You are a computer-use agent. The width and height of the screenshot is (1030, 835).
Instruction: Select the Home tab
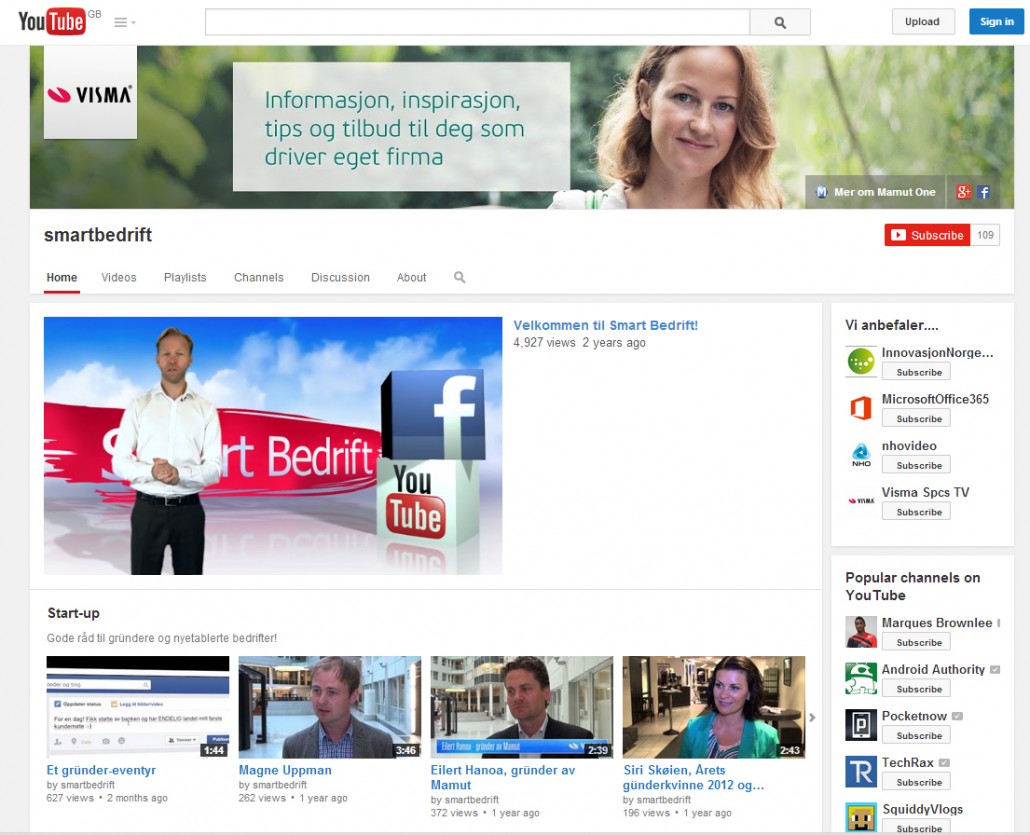click(62, 277)
